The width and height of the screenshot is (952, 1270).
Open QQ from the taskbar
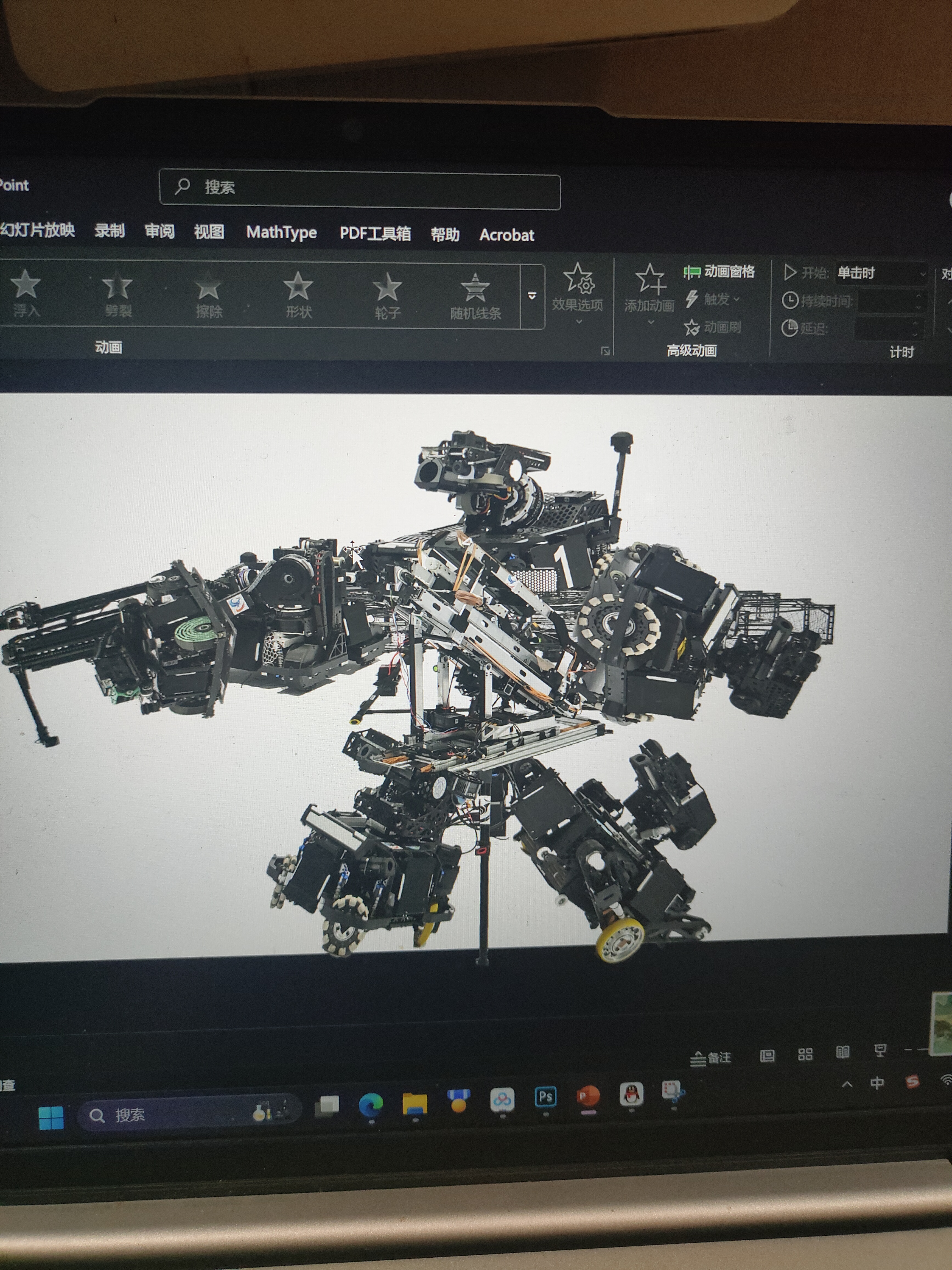tap(631, 1094)
